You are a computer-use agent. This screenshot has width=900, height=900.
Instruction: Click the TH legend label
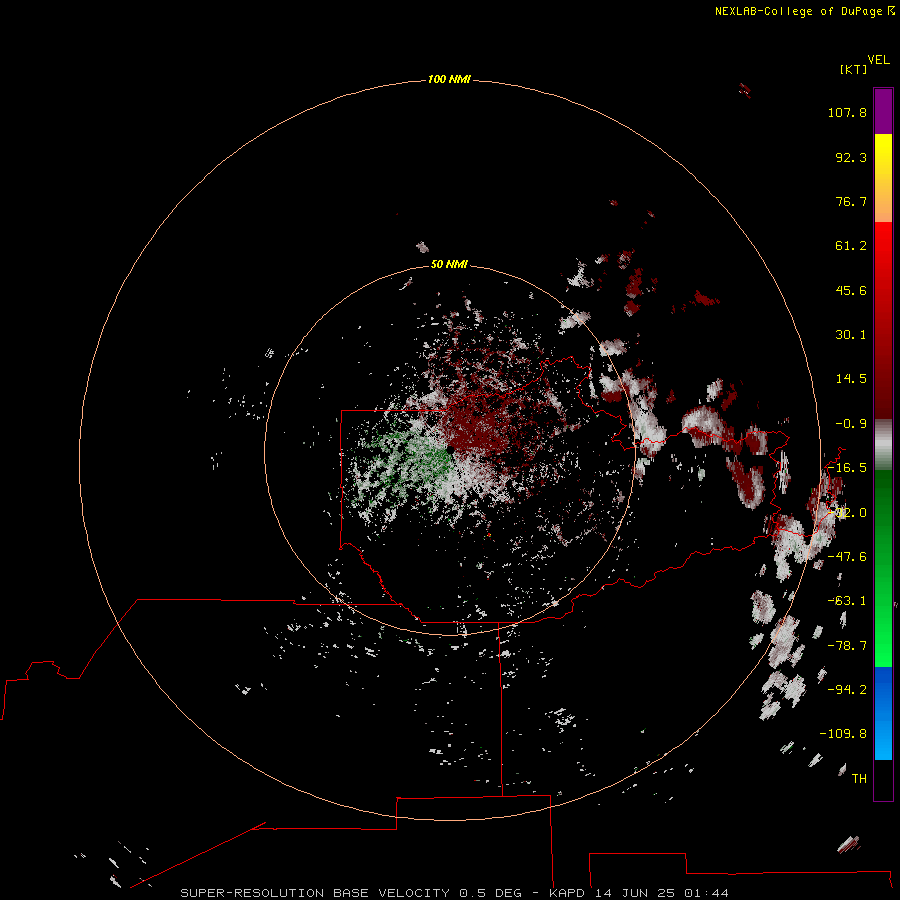pos(859,779)
